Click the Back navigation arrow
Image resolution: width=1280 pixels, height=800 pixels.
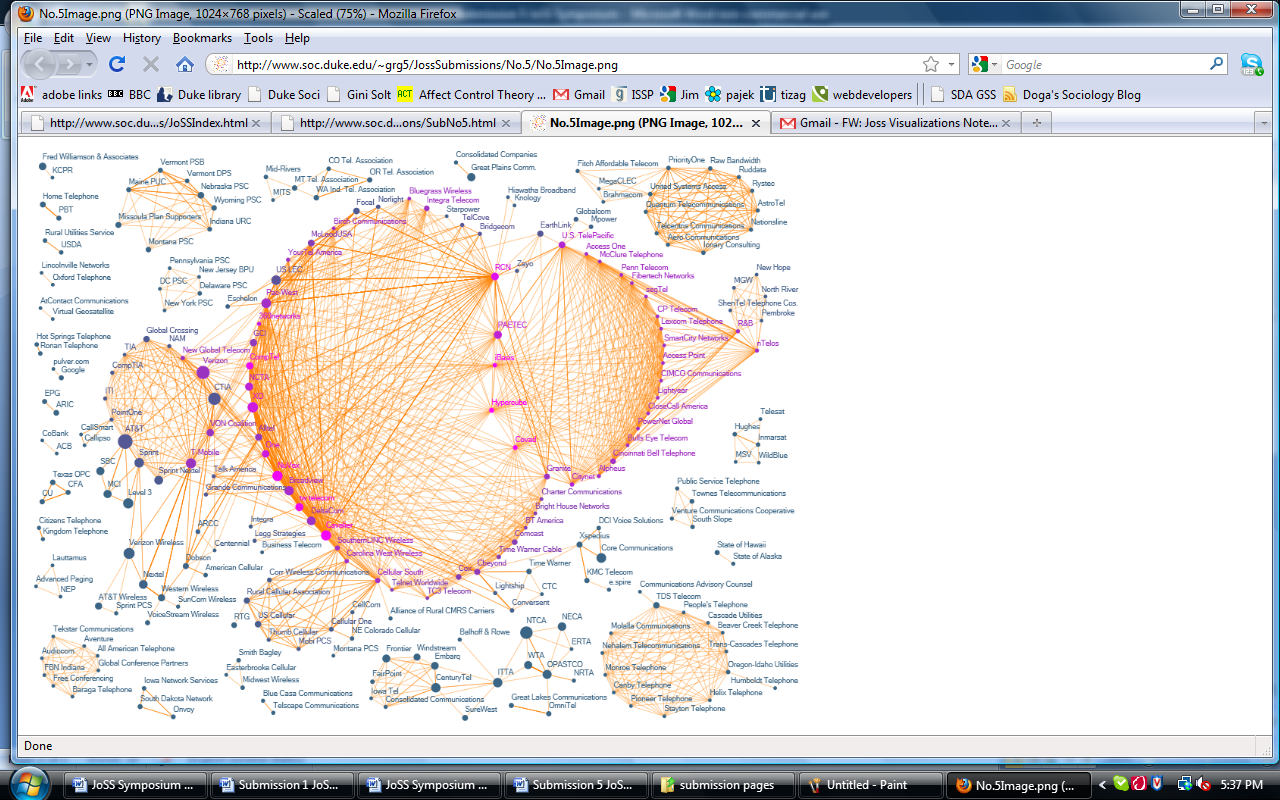39,64
